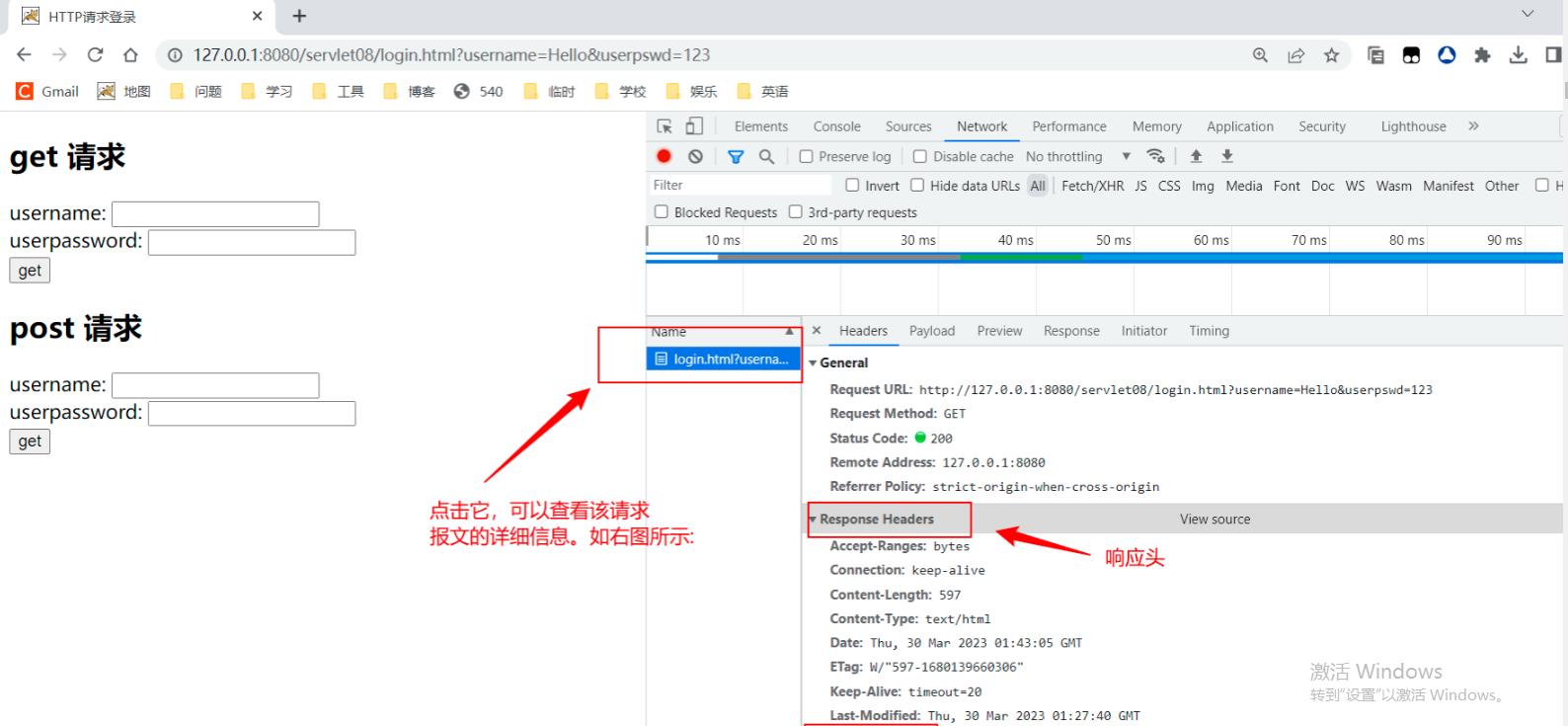
Task: Close the HTTP请求登录 browser tab
Action: tap(257, 16)
